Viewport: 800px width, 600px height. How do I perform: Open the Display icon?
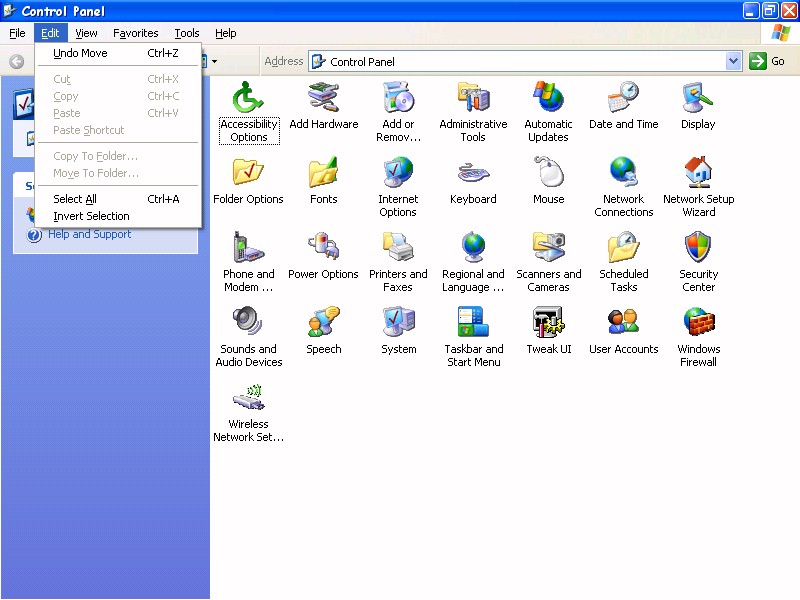(x=698, y=96)
